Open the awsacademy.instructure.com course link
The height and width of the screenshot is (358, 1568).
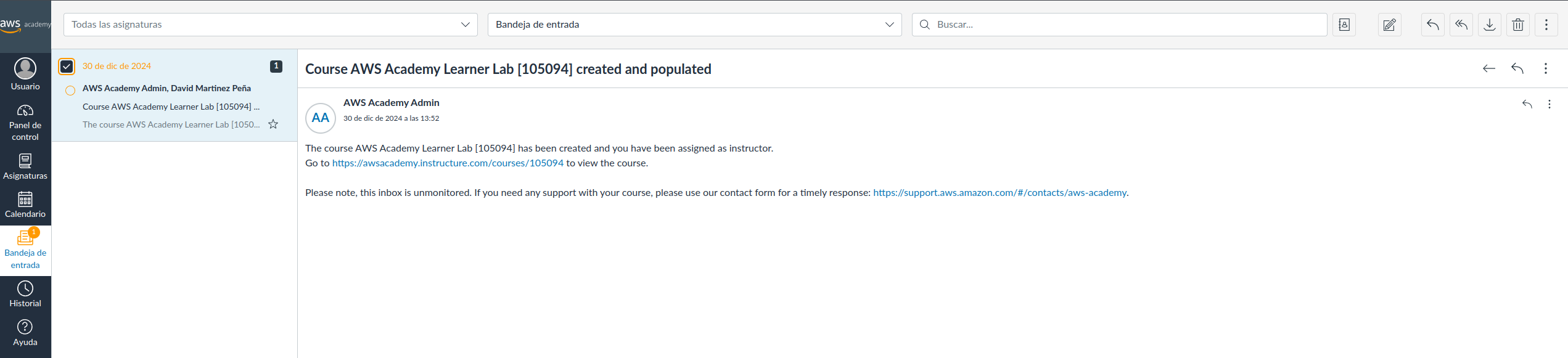tap(448, 163)
